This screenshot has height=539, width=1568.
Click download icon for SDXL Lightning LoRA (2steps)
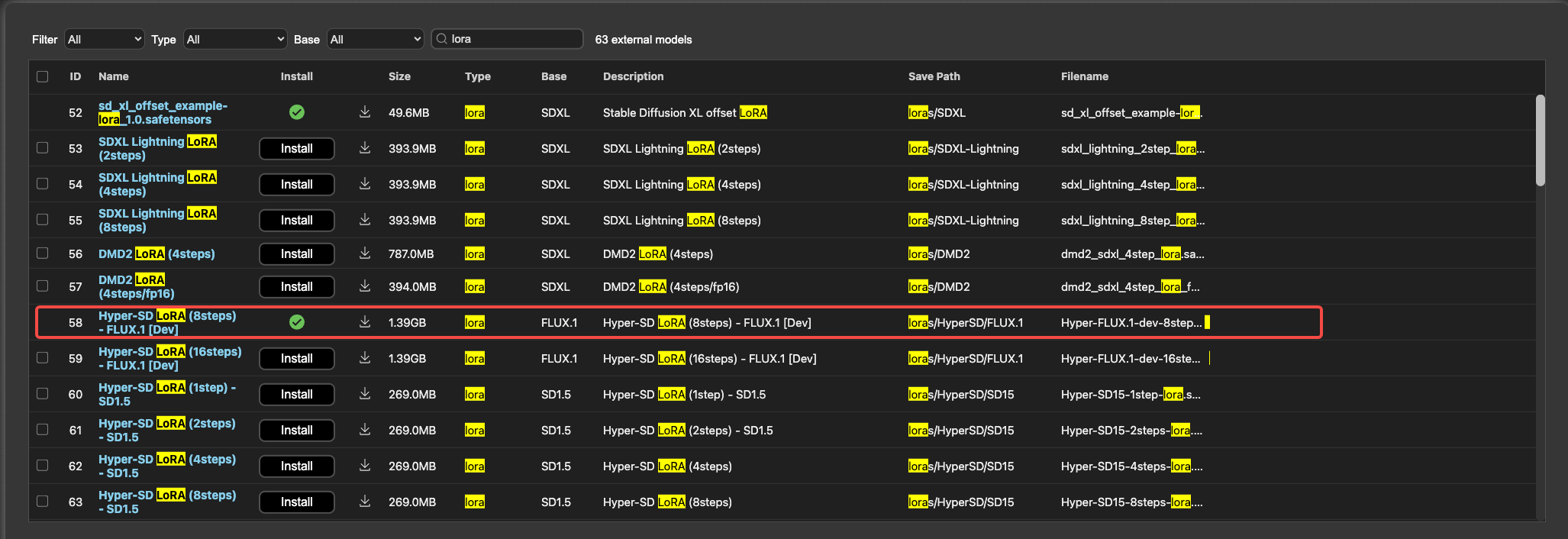(x=365, y=148)
